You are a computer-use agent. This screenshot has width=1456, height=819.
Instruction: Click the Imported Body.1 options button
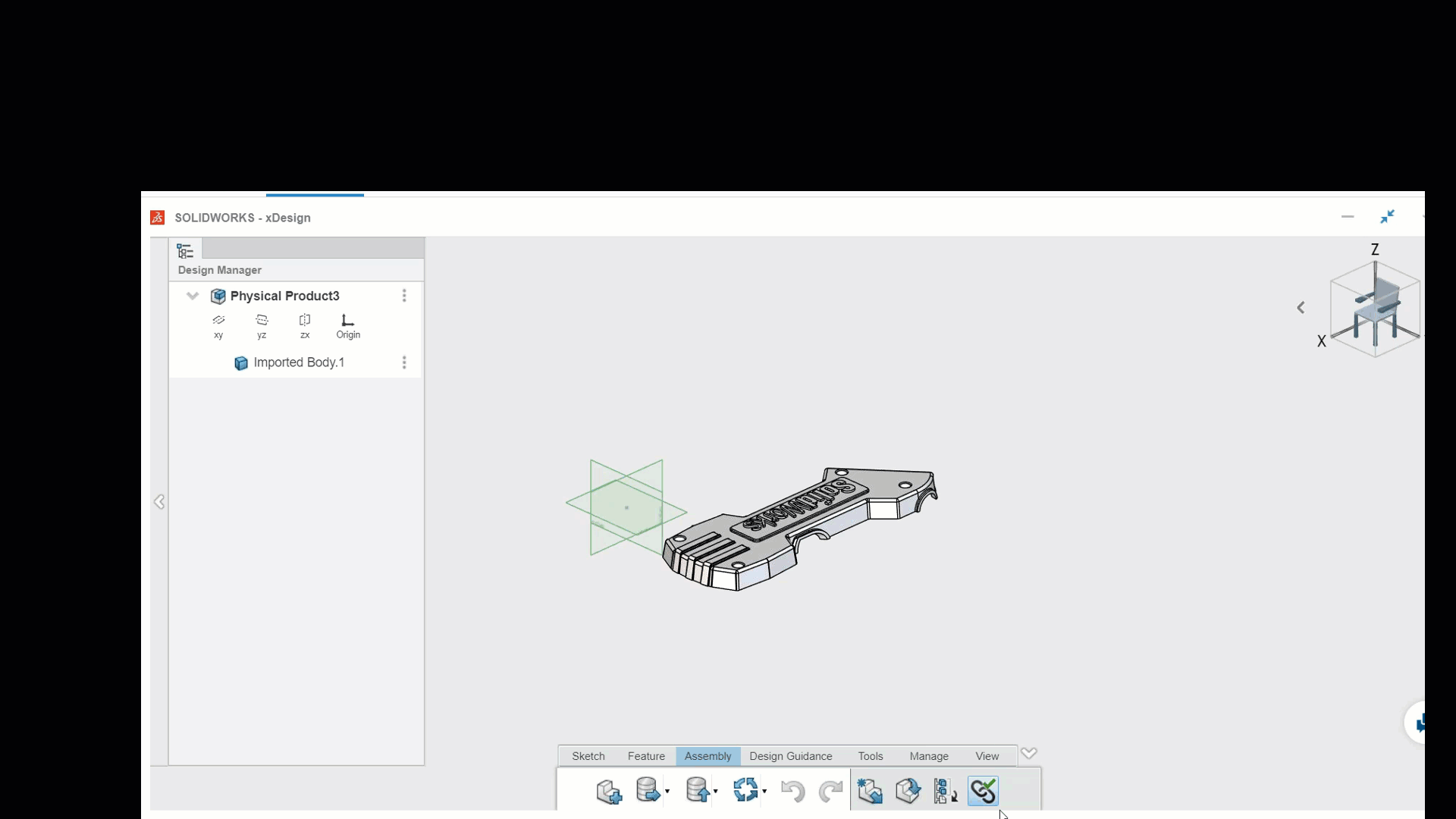point(404,362)
